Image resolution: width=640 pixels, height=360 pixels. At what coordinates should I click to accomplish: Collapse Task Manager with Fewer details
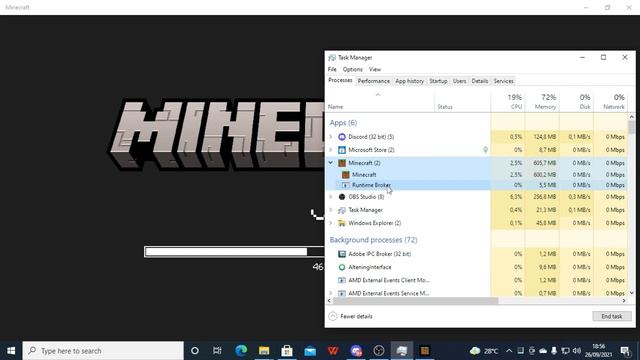[x=351, y=316]
